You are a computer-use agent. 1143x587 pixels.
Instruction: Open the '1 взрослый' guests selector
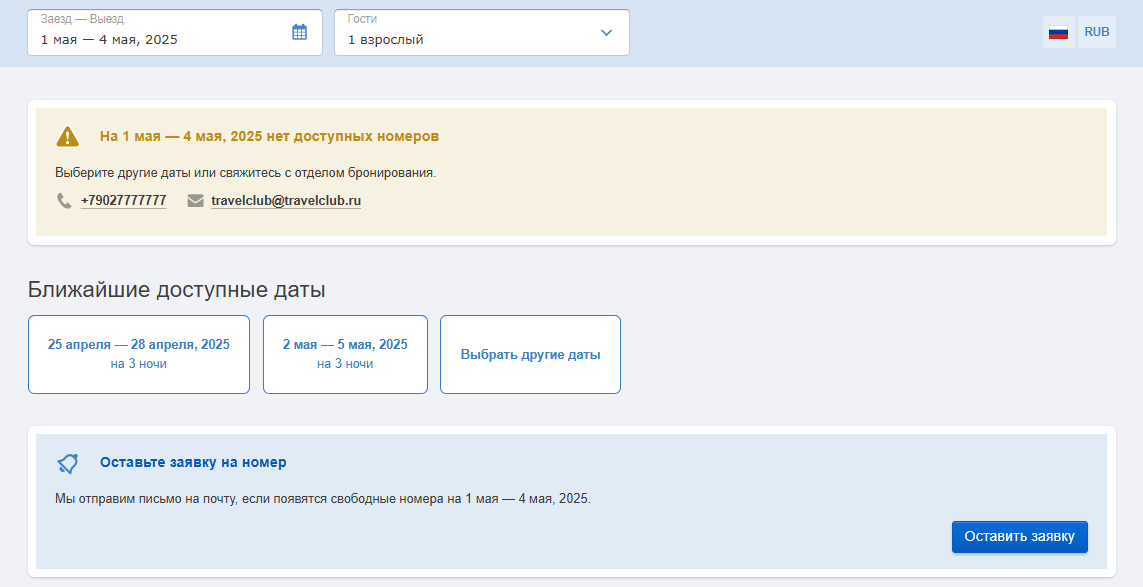click(482, 32)
